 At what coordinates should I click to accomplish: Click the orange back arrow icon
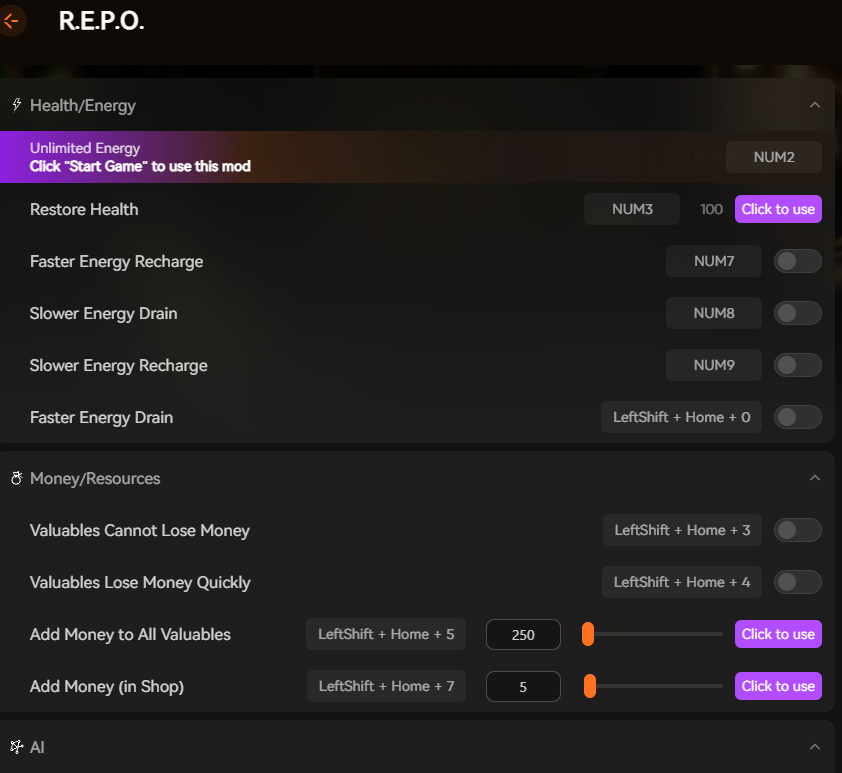11,20
